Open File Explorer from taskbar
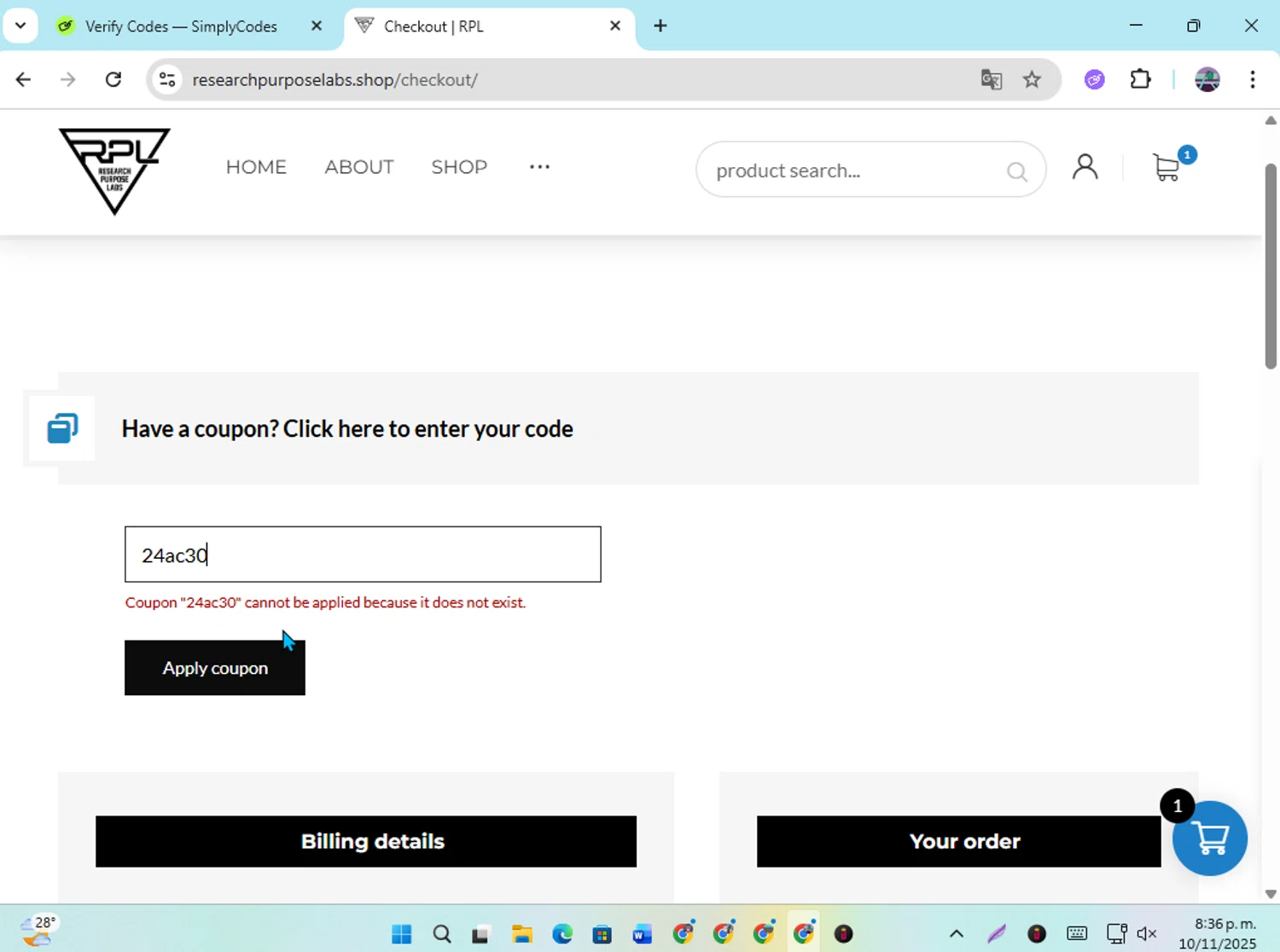The height and width of the screenshot is (952, 1280). (x=521, y=933)
